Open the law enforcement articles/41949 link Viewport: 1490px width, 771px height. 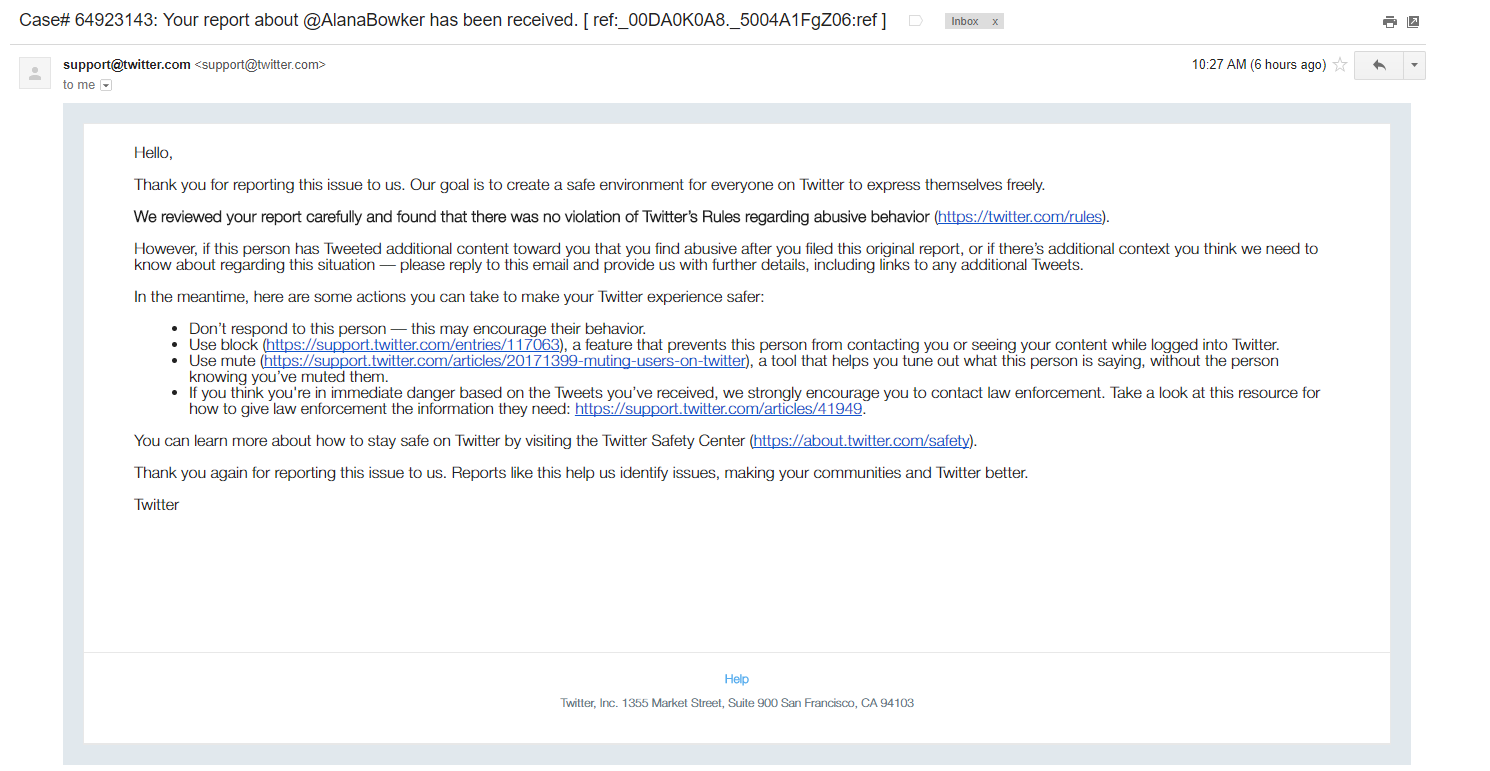pyautogui.click(x=718, y=409)
